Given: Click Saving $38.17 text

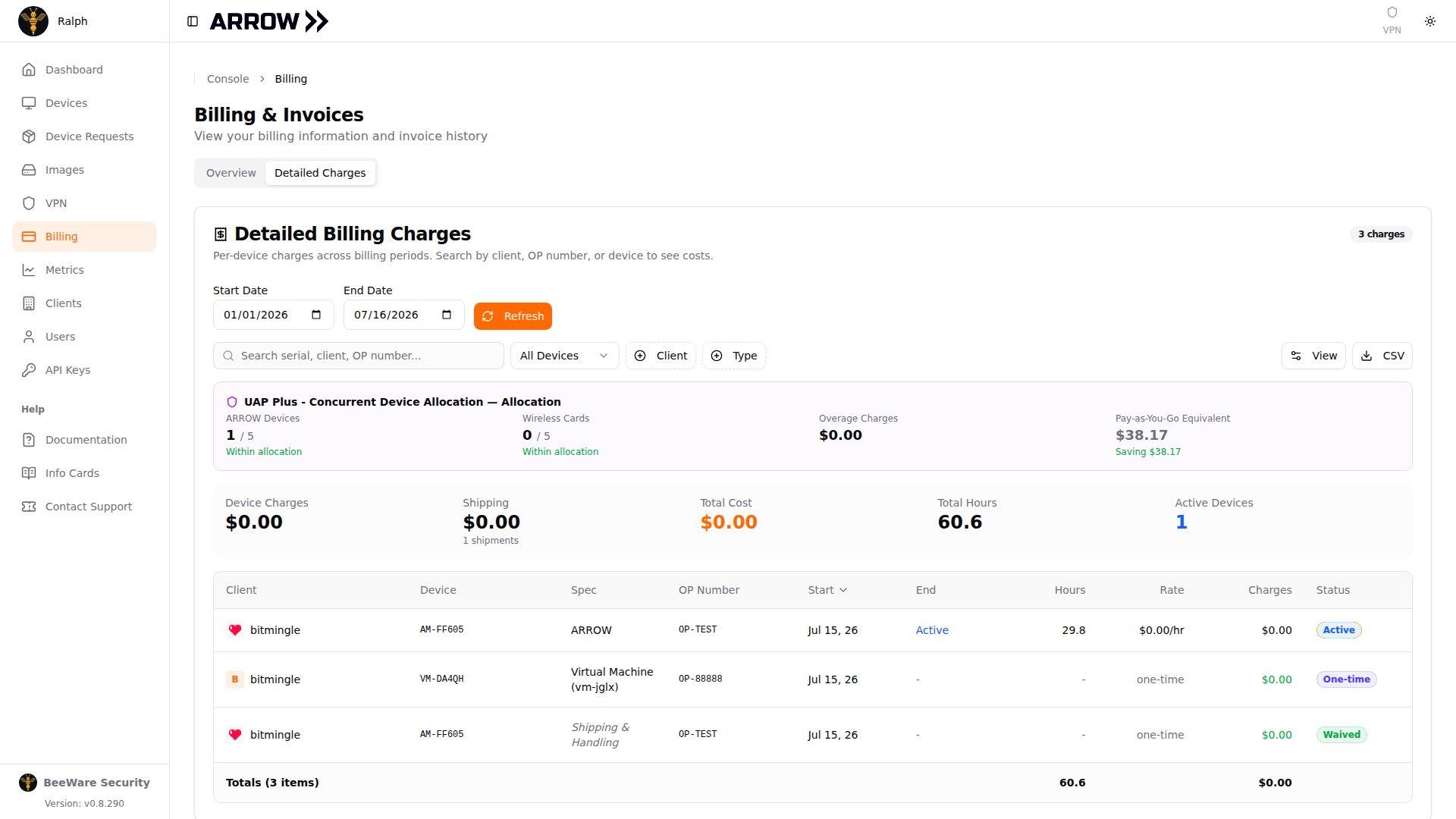Looking at the screenshot, I should [1148, 452].
